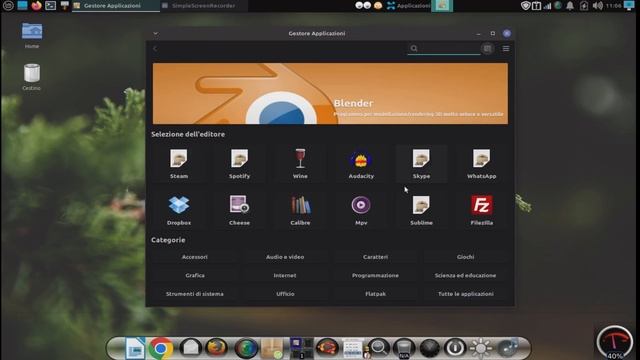
Task: Open the system menu at panel's left edge
Action: coord(8,6)
